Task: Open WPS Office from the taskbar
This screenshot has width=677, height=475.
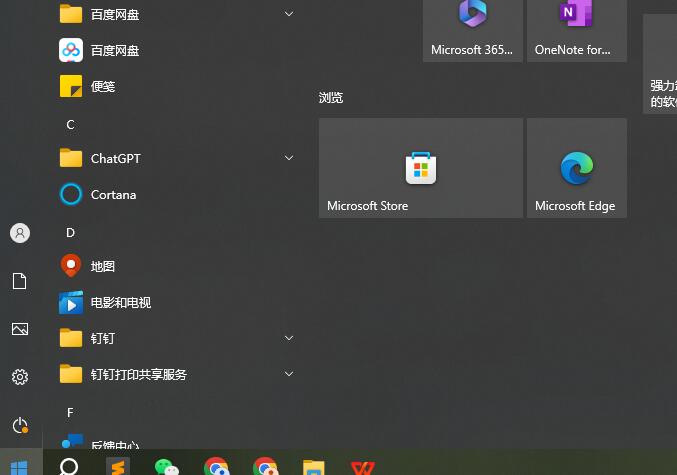Action: click(363, 468)
